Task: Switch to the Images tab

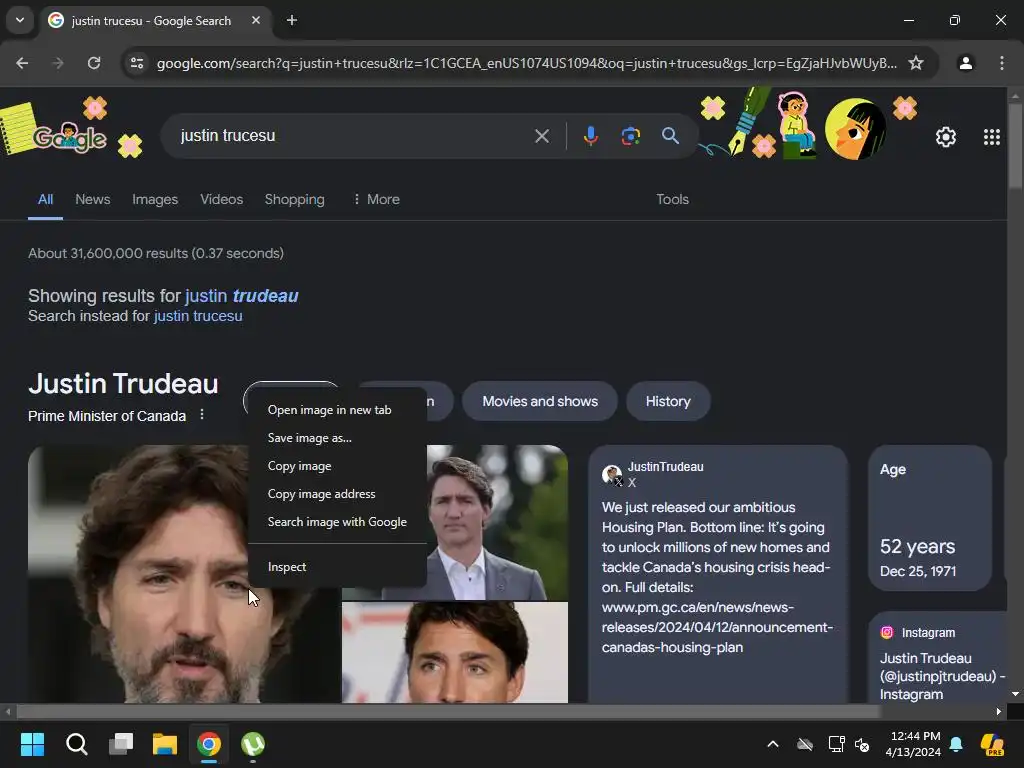Action: pos(155,199)
